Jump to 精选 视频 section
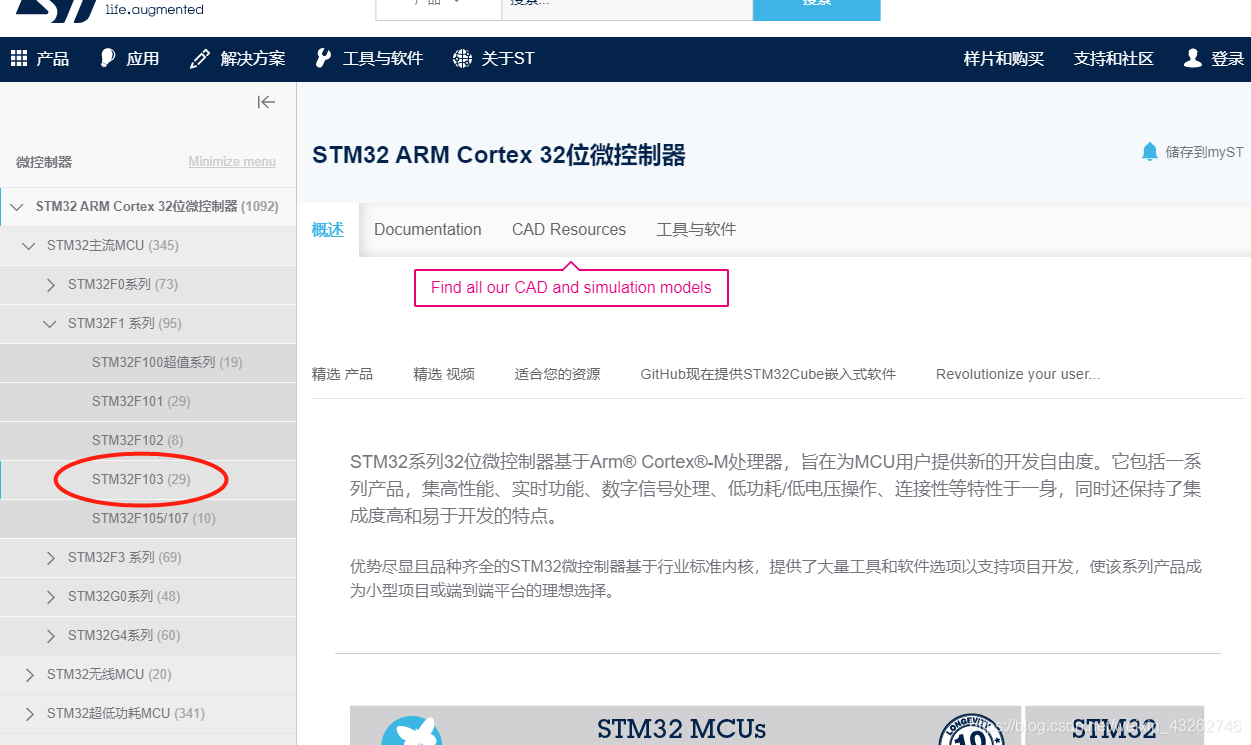 [x=444, y=374]
